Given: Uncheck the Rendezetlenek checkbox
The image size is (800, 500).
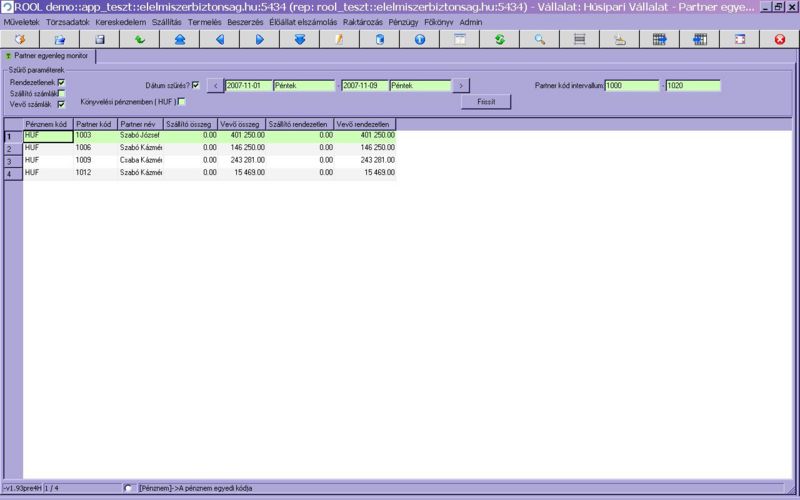Looking at the screenshot, I should tap(61, 83).
